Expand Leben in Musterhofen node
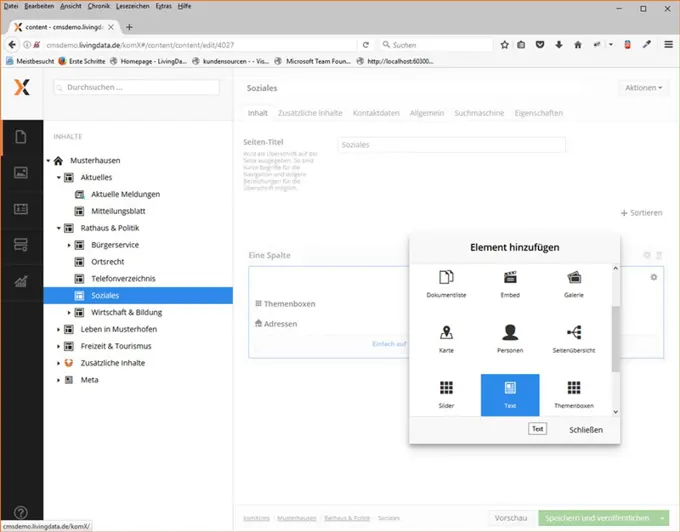680x532 pixels. (58, 329)
